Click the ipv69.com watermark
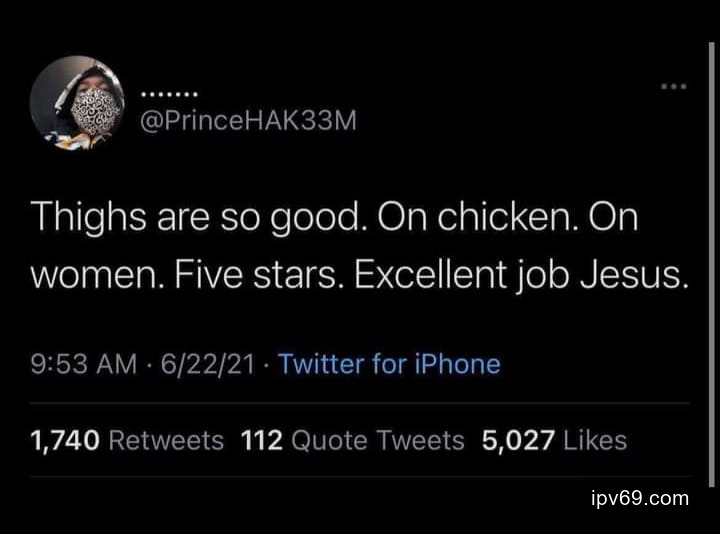 click(x=640, y=498)
